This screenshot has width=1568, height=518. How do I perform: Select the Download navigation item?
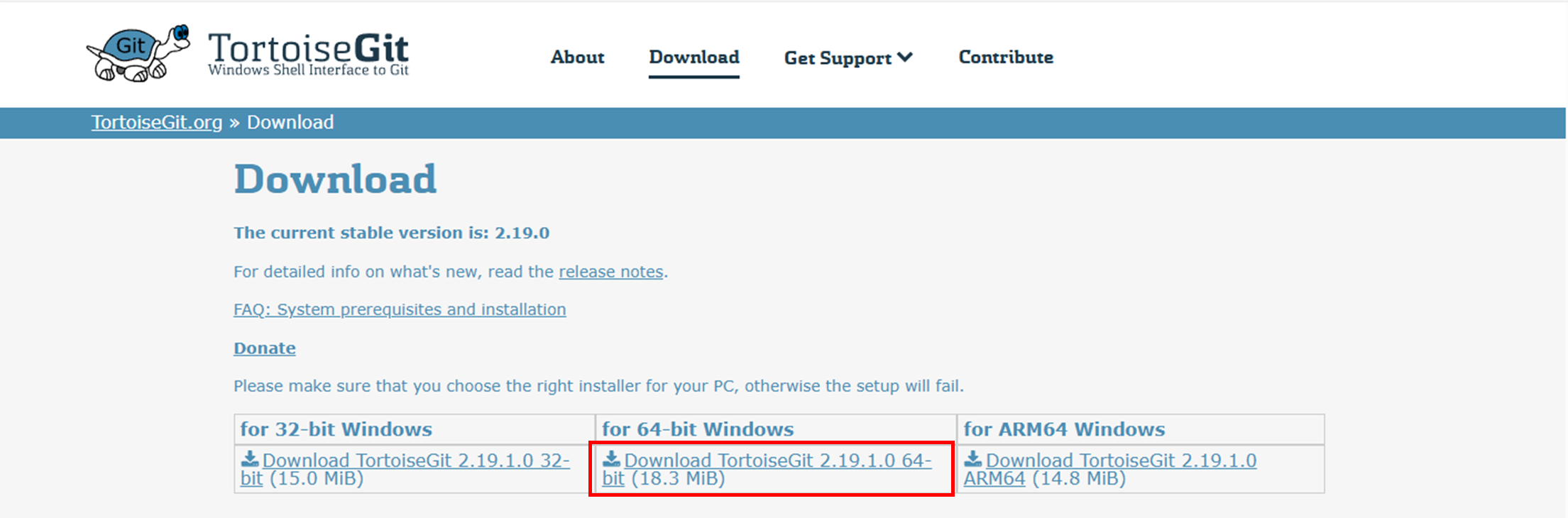(694, 57)
